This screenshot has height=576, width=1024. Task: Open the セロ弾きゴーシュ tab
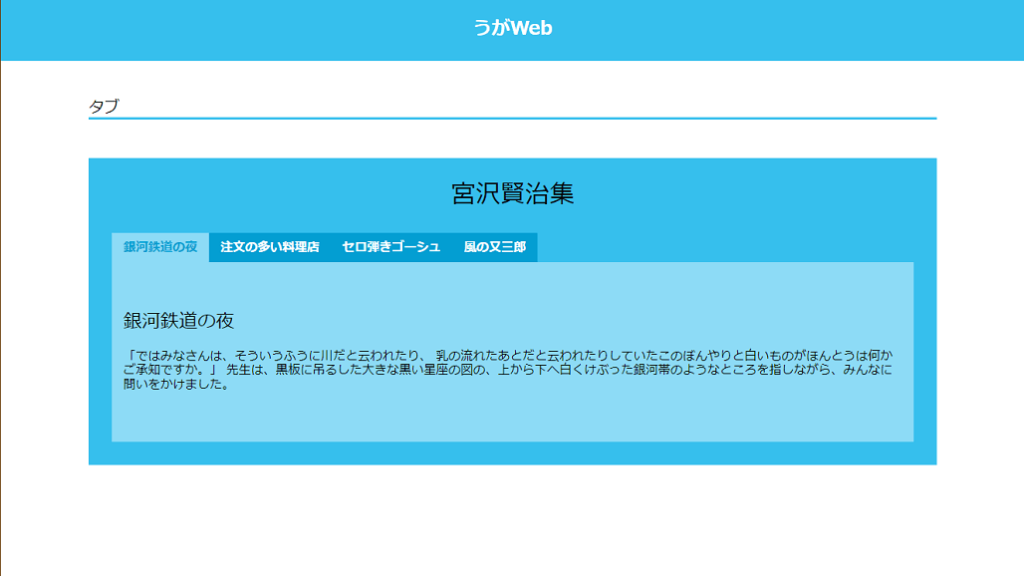coord(390,247)
